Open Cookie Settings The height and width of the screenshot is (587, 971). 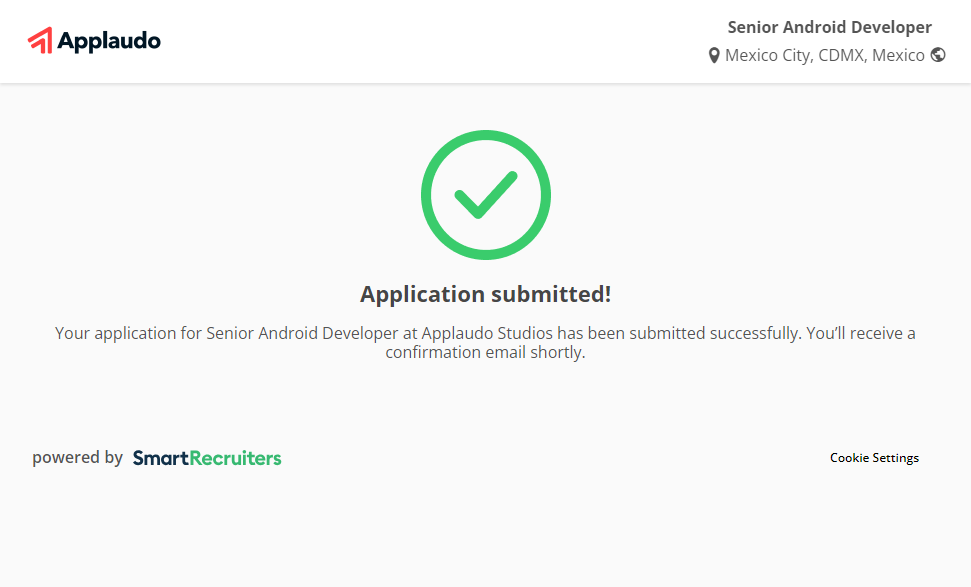click(874, 458)
